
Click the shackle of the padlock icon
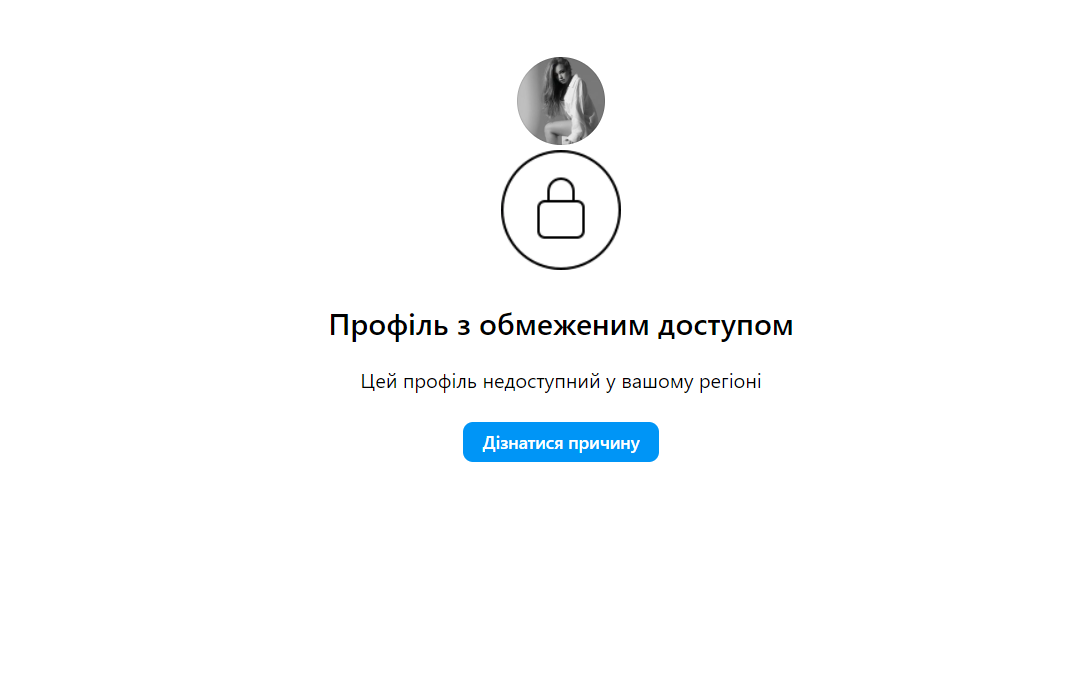pyautogui.click(x=561, y=190)
